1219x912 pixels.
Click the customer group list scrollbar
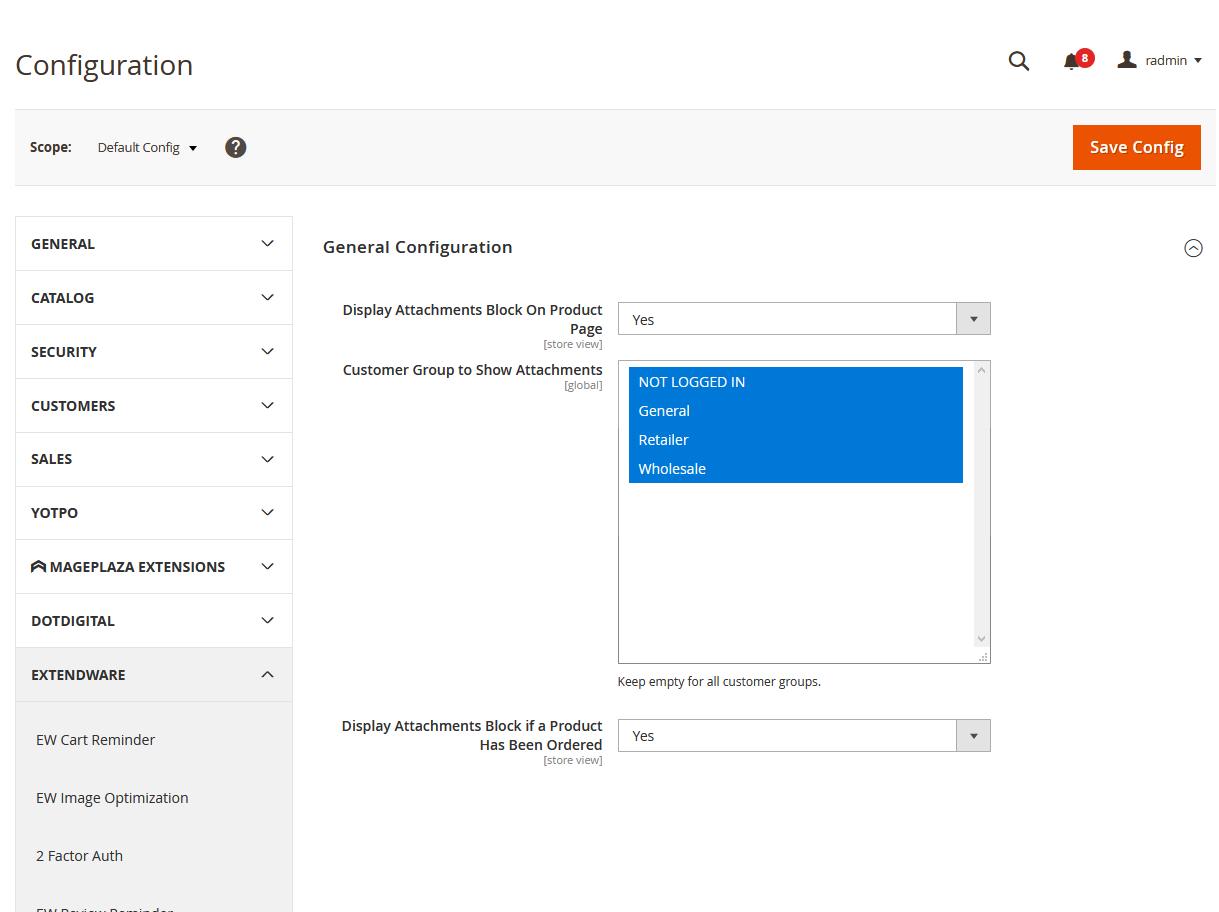click(981, 505)
